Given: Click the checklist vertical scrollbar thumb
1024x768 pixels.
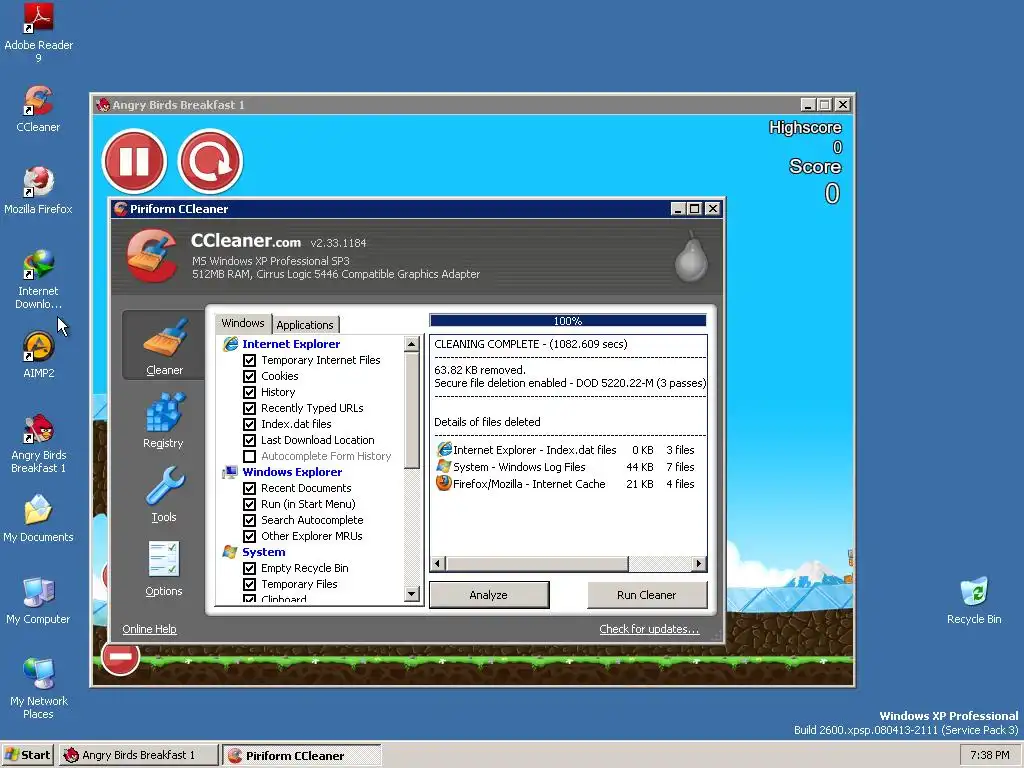Looking at the screenshot, I should click(411, 411).
